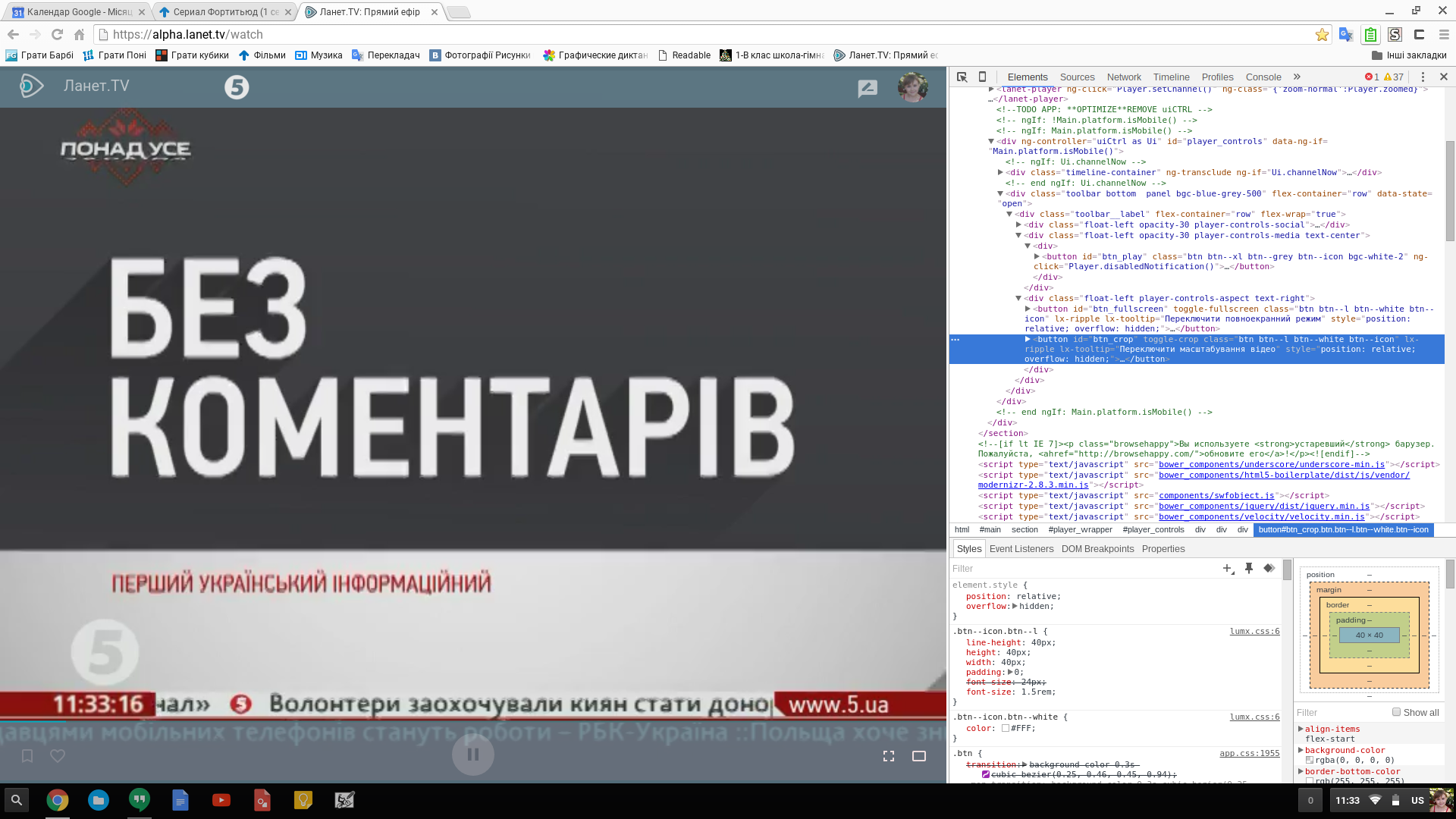1456x819 pixels.
Task: Show more DevTools tabs chevron
Action: click(x=1297, y=77)
